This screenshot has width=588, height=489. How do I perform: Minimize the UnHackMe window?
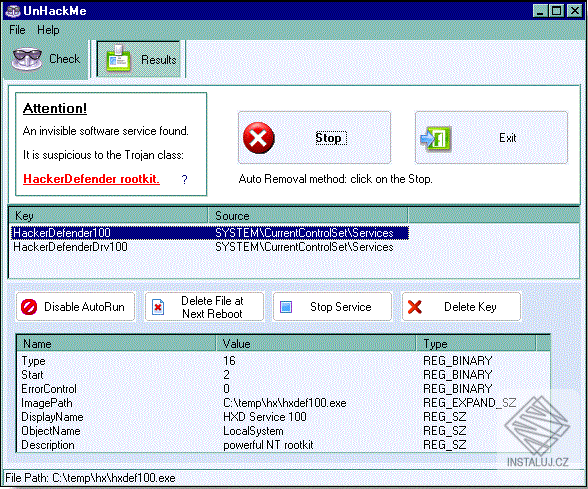pyautogui.click(x=540, y=10)
